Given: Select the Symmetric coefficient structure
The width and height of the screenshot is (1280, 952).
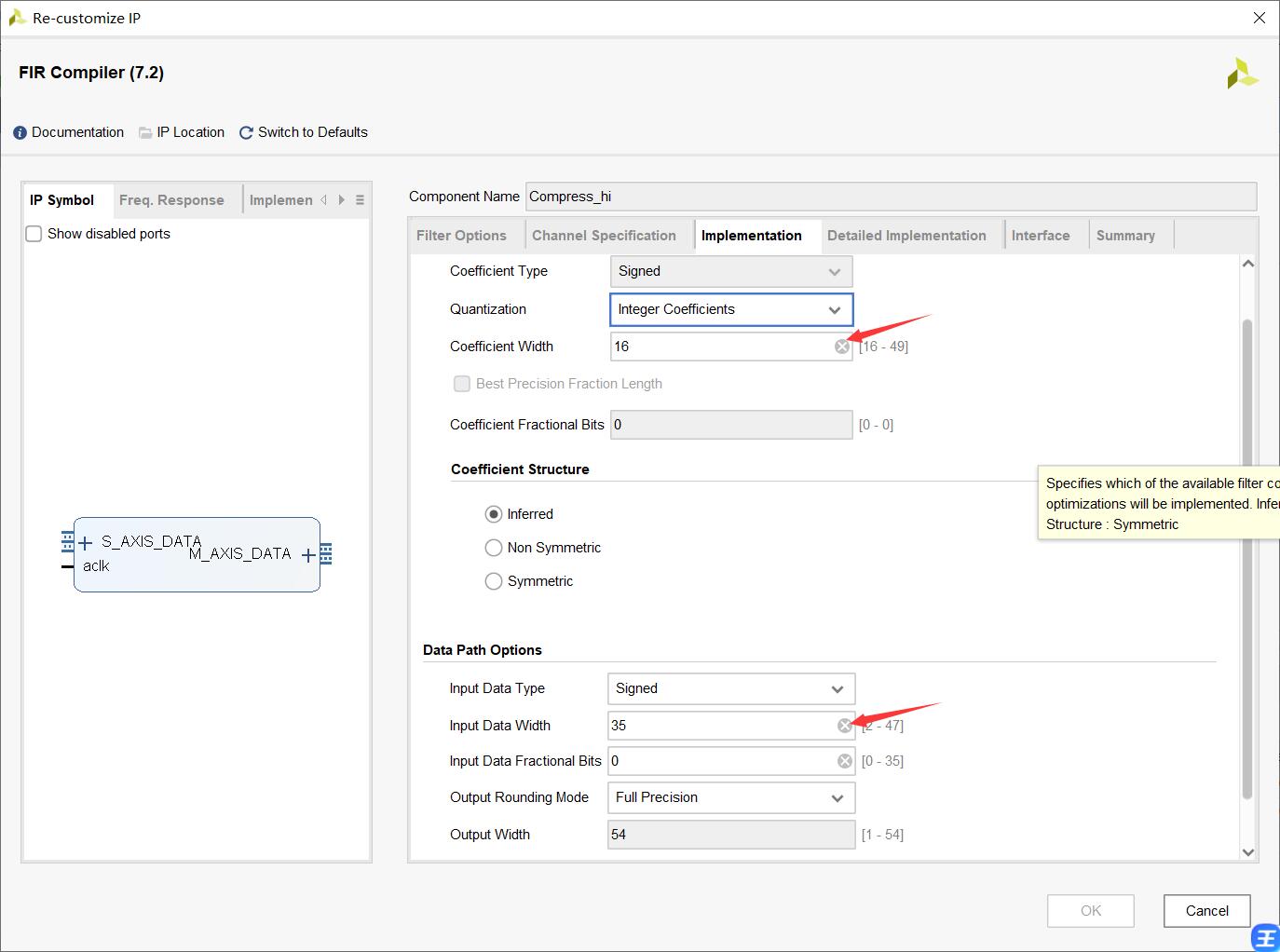Looking at the screenshot, I should coord(494,581).
